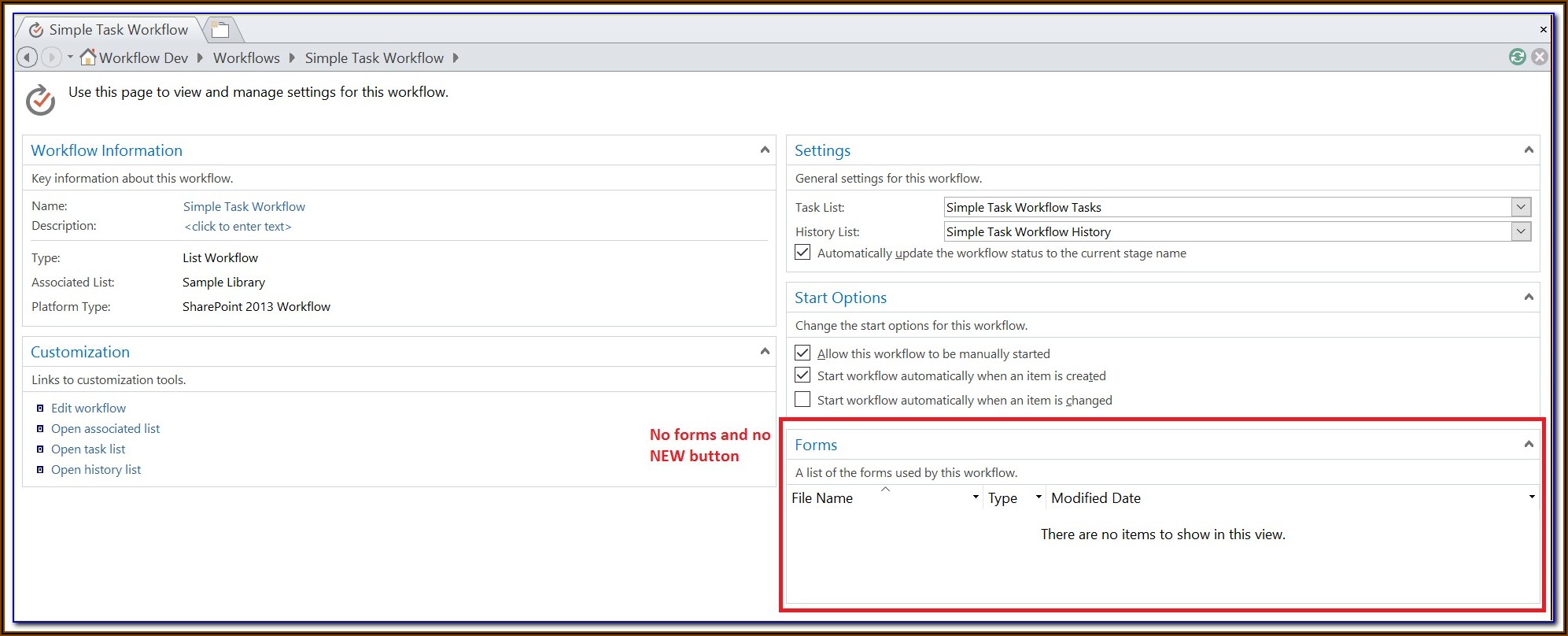Toggle automatically update workflow status checkbox

tap(802, 253)
